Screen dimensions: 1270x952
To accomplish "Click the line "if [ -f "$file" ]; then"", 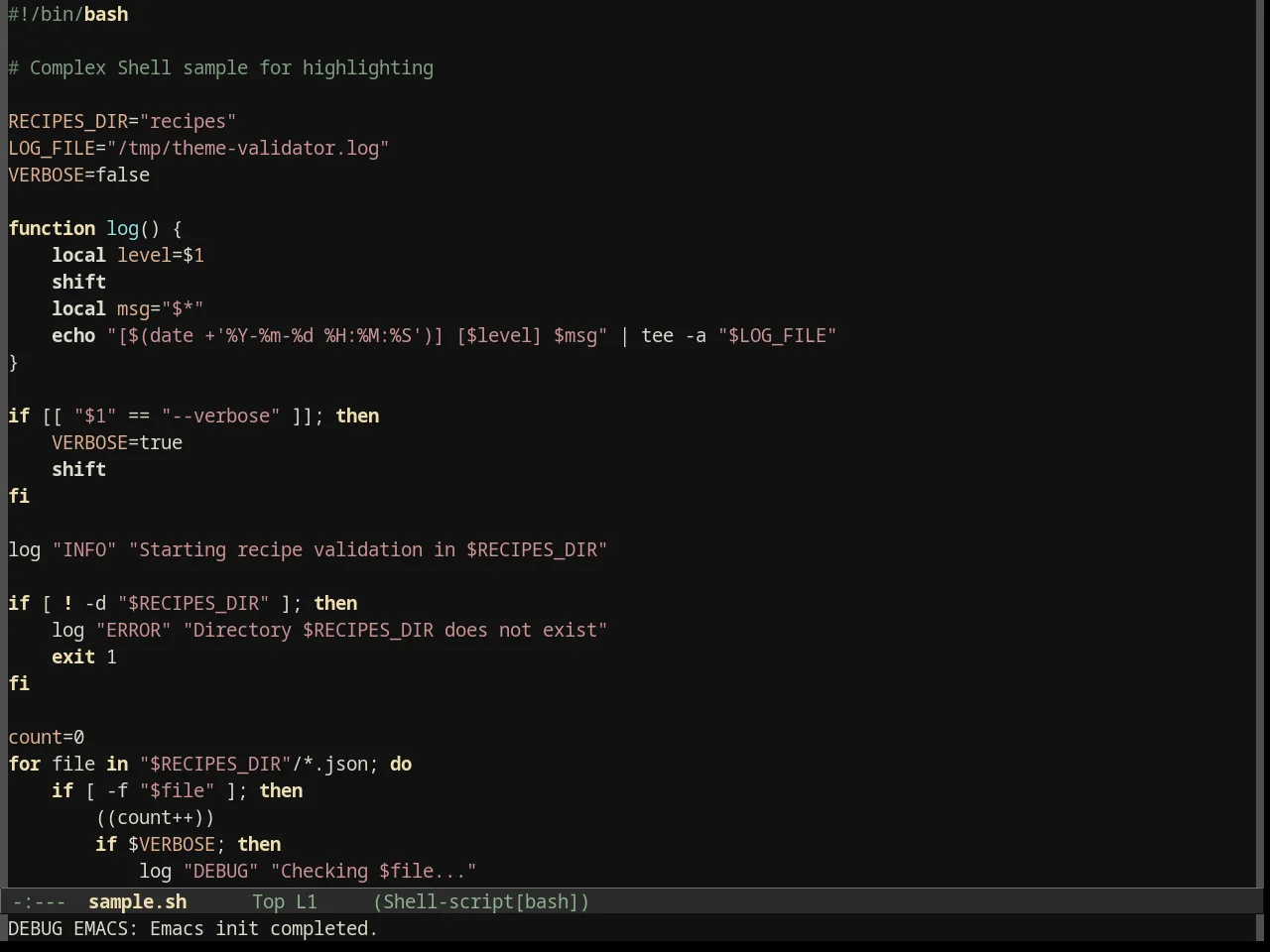I will coord(178,790).
